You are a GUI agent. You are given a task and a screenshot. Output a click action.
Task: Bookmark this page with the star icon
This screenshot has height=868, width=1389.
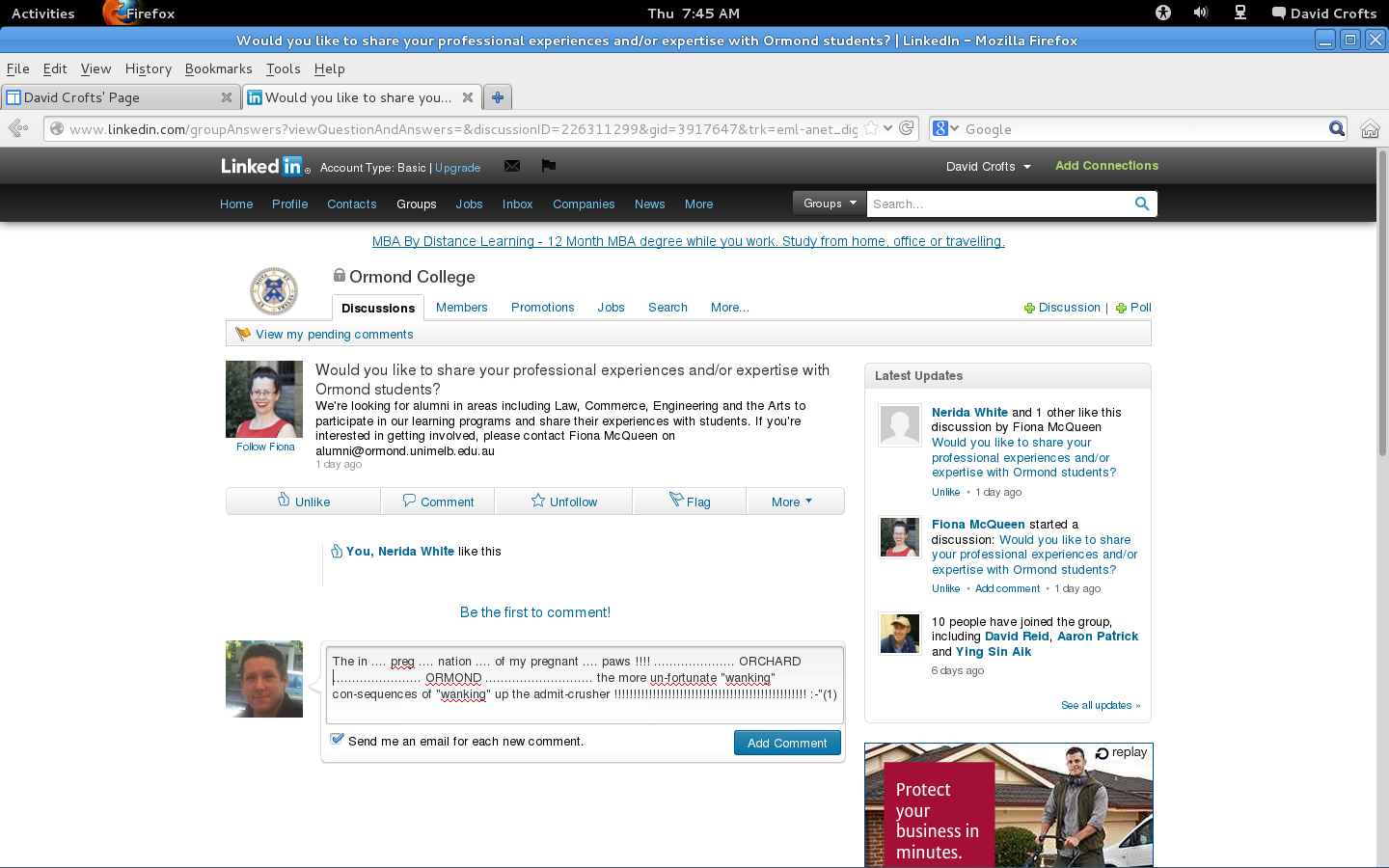[871, 128]
